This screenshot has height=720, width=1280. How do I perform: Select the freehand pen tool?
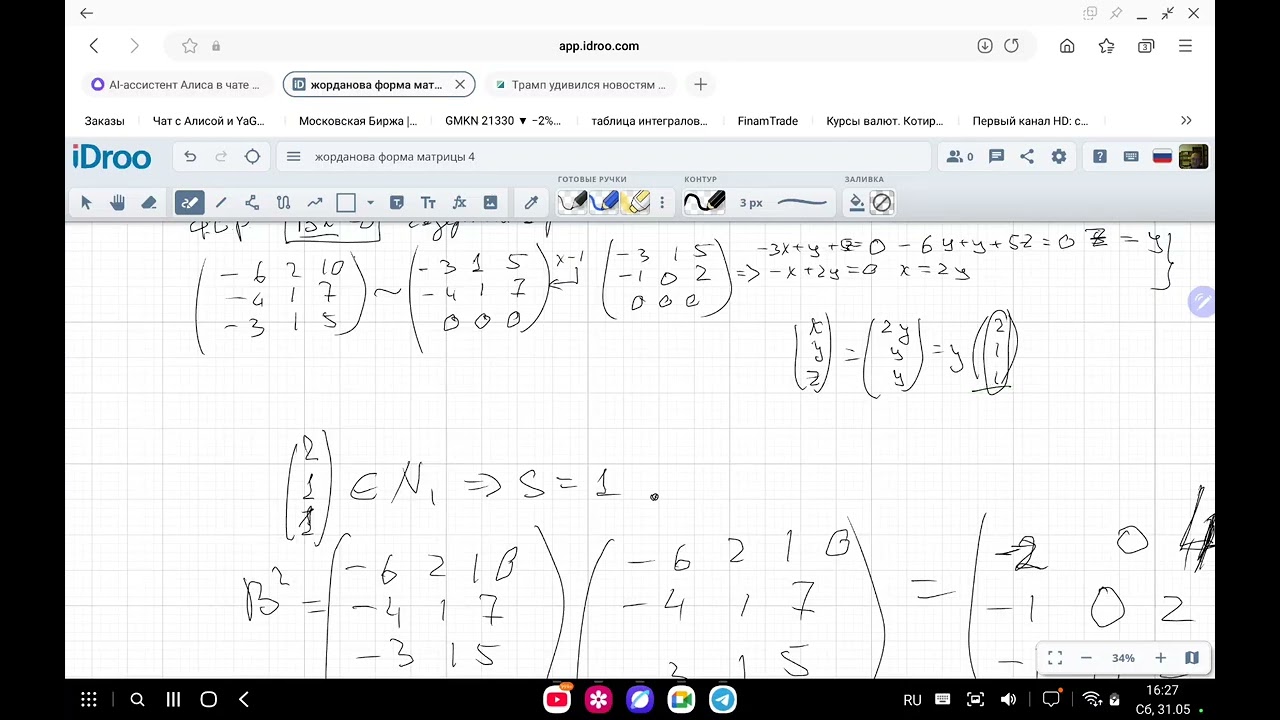(x=189, y=203)
